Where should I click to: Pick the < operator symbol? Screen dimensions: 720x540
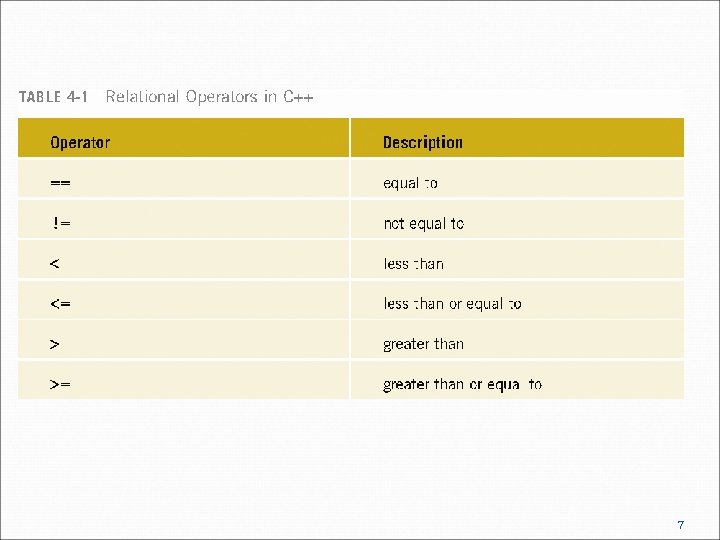[x=54, y=264]
